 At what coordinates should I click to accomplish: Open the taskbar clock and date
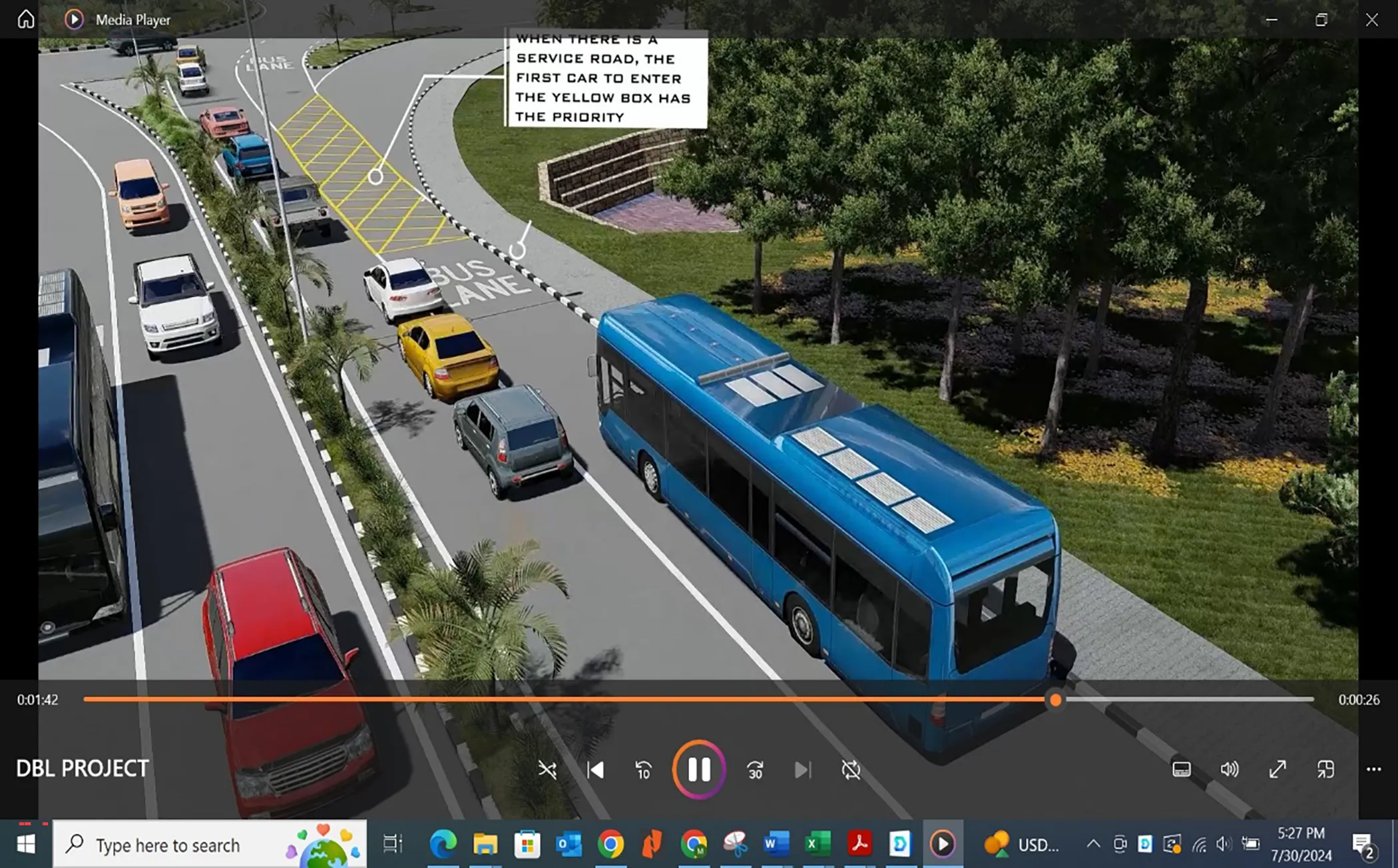[1301, 844]
